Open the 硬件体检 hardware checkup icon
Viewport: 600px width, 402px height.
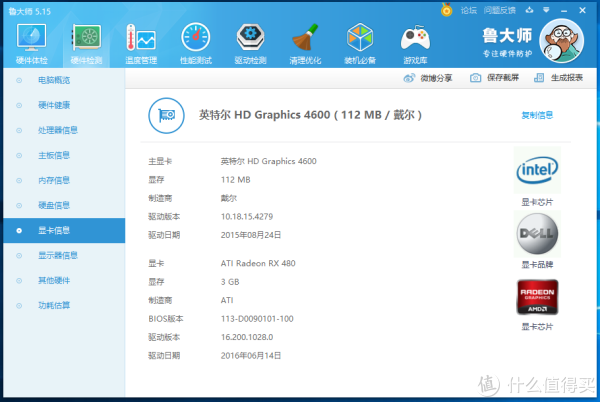pyautogui.click(x=32, y=43)
